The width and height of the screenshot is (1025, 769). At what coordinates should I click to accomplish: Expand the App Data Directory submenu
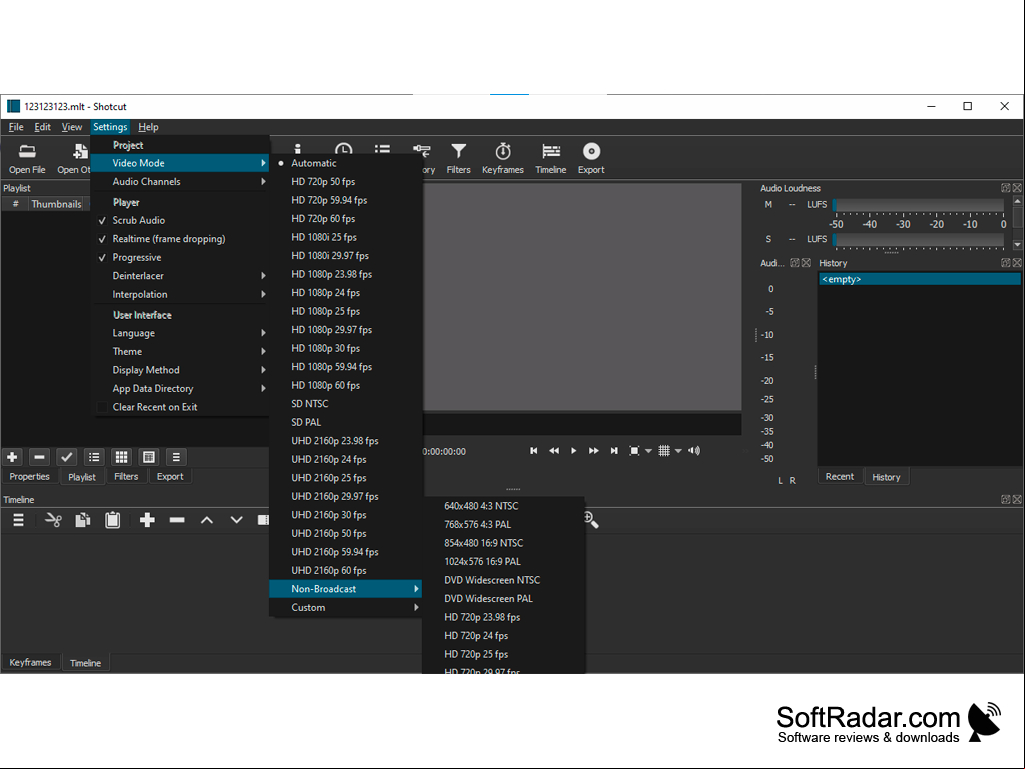[x=180, y=388]
